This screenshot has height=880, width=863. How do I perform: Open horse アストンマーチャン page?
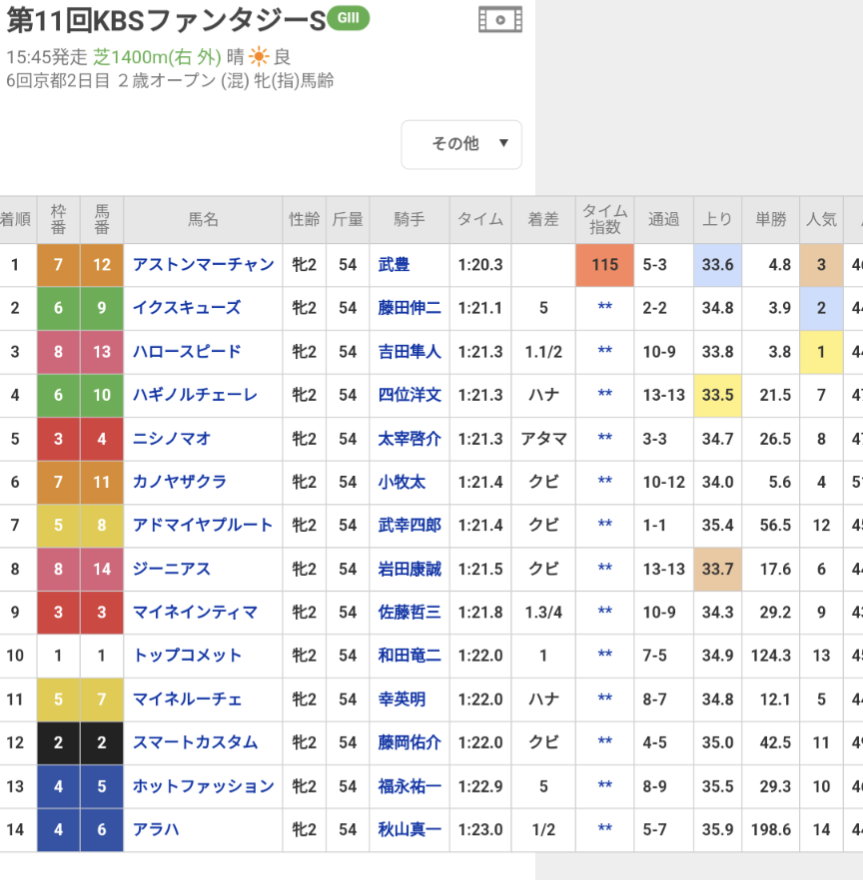[203, 264]
